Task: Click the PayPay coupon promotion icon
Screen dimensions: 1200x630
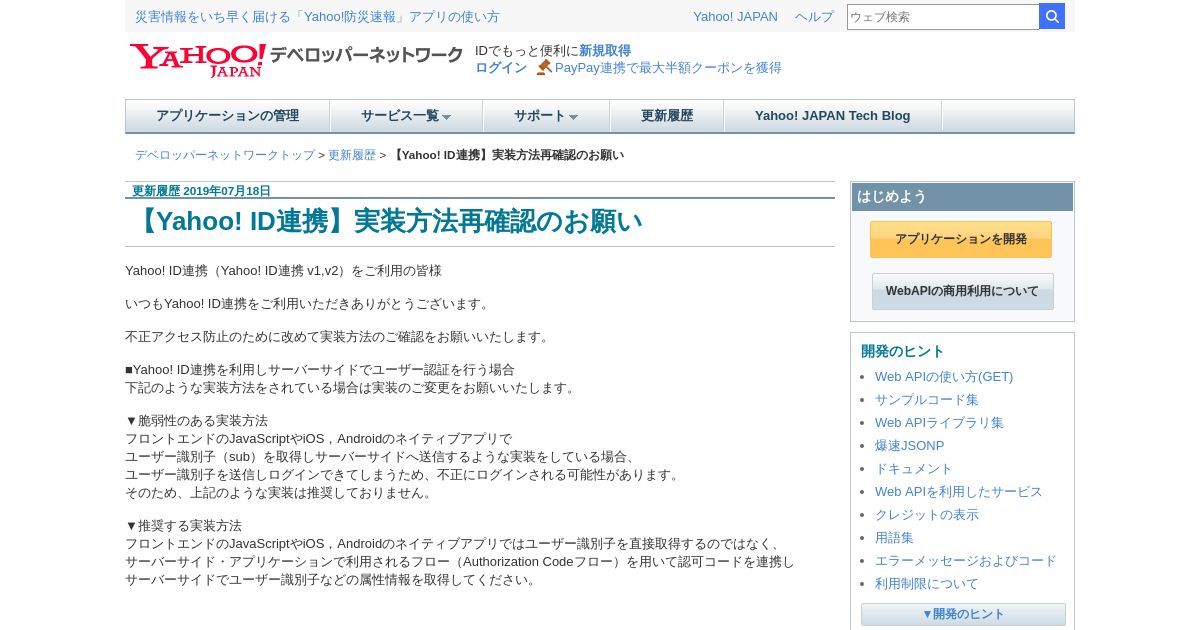Action: 544,67
